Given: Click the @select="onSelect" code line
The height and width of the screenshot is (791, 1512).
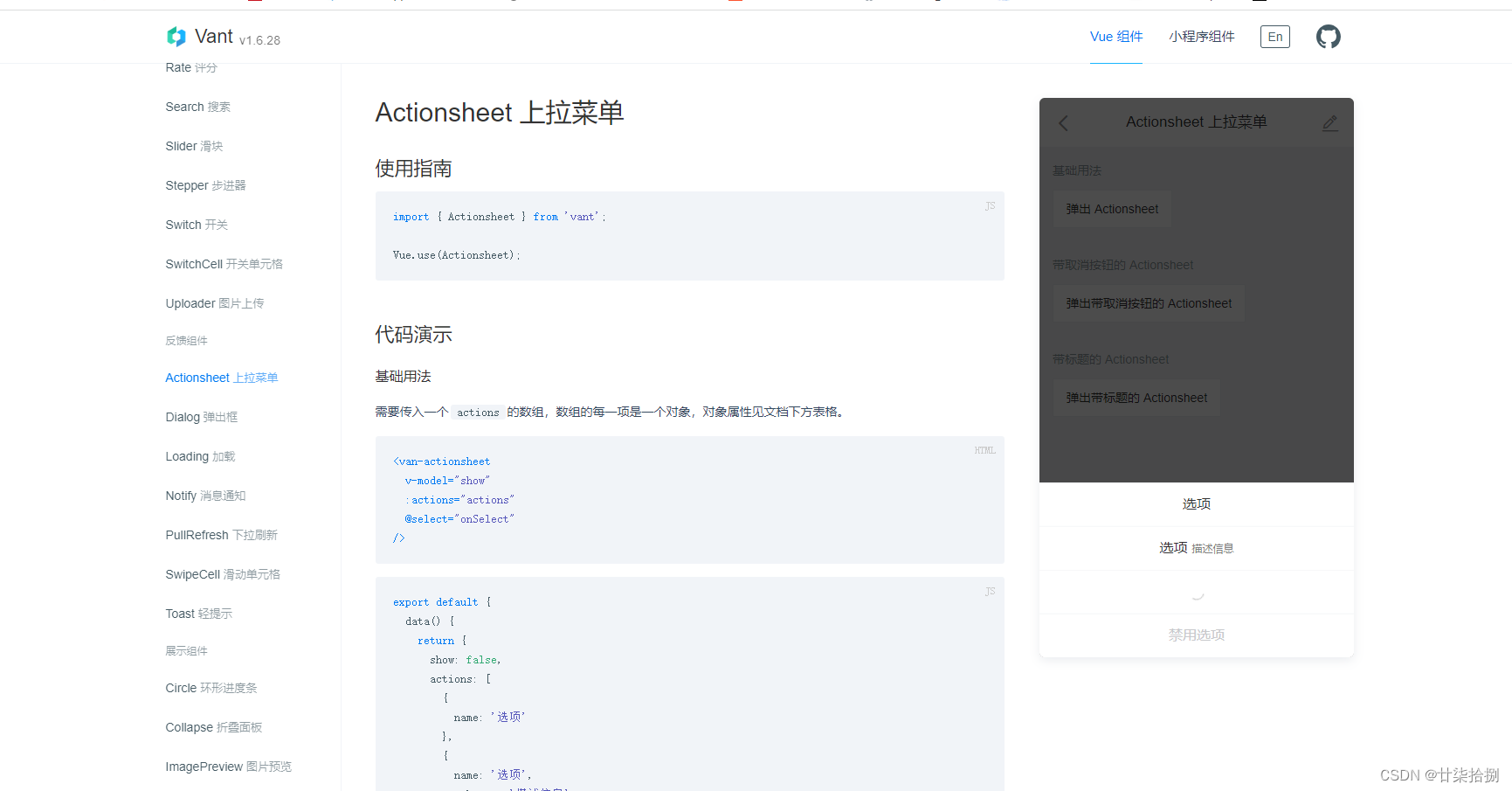Looking at the screenshot, I should pos(459,519).
